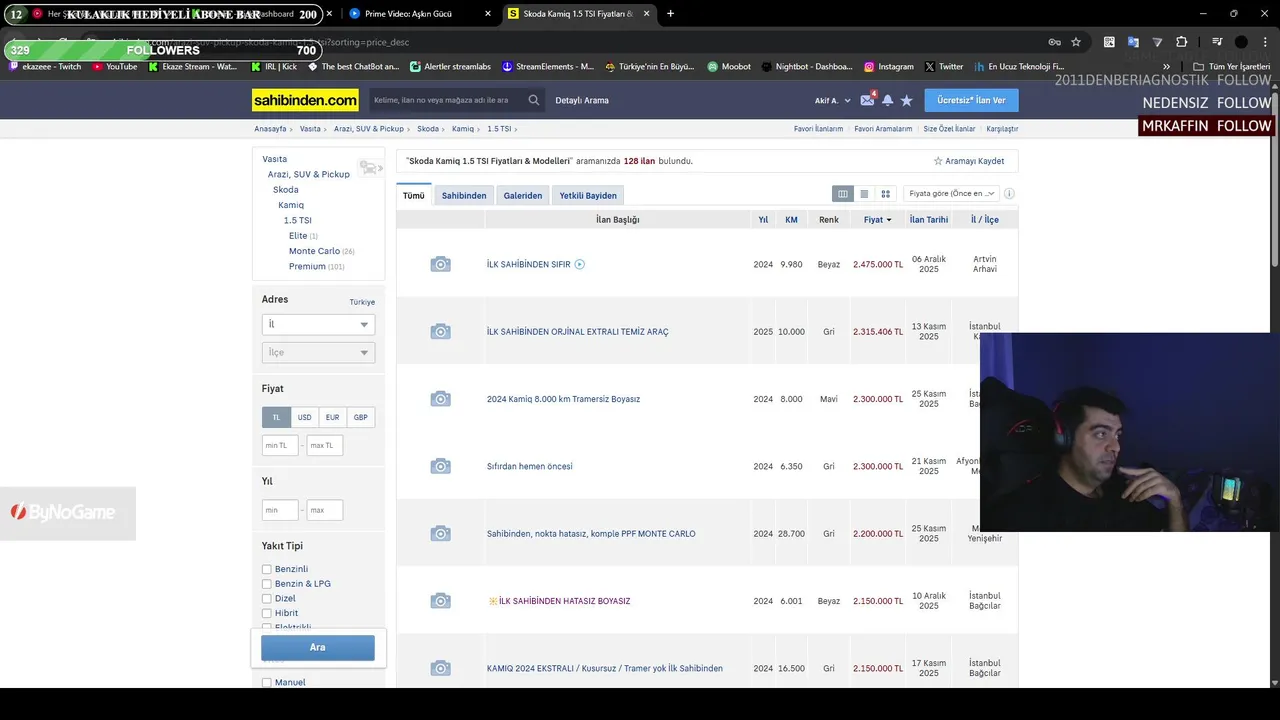Open the İlçe district dropdown
The width and height of the screenshot is (1280, 720).
pos(318,352)
